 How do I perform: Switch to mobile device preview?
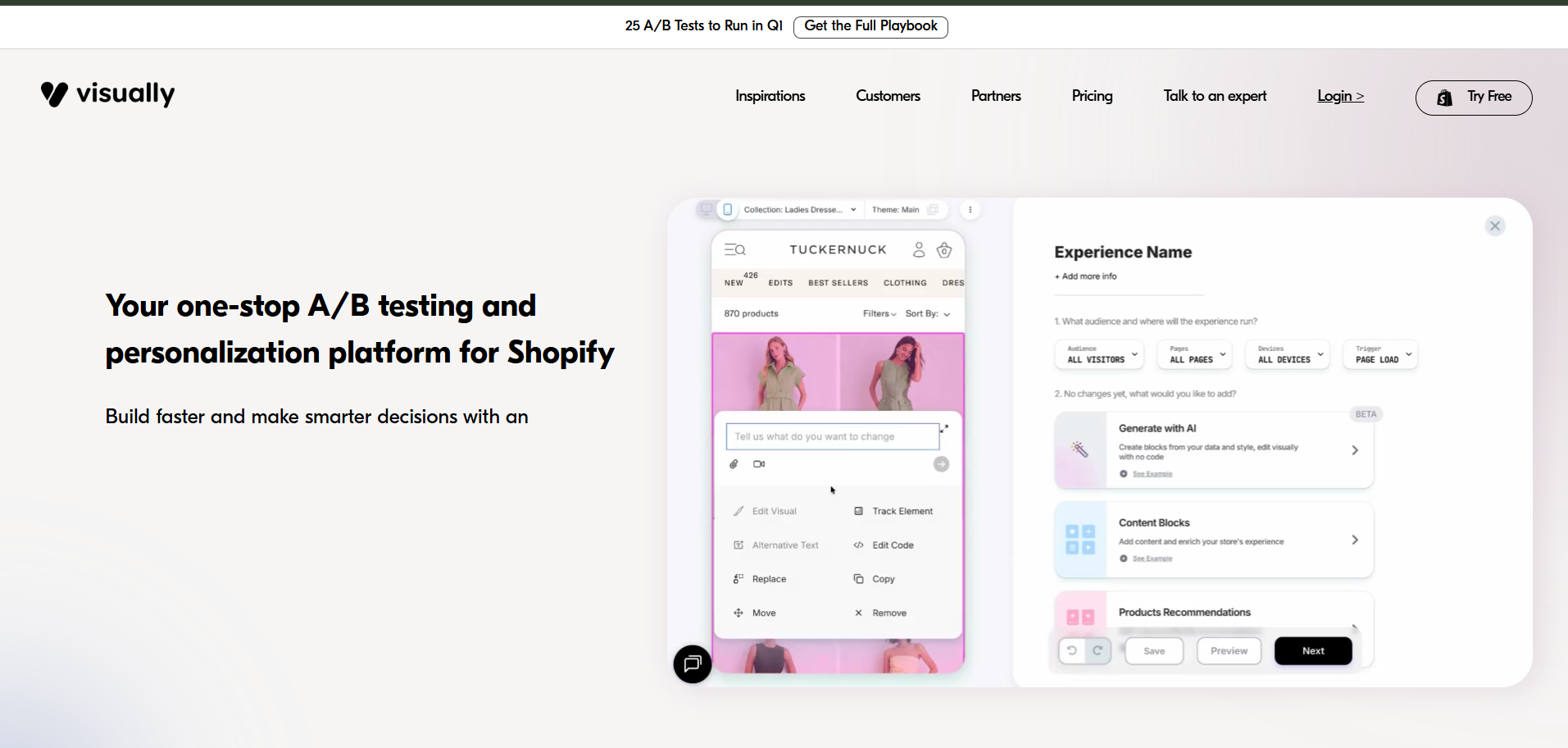727,210
